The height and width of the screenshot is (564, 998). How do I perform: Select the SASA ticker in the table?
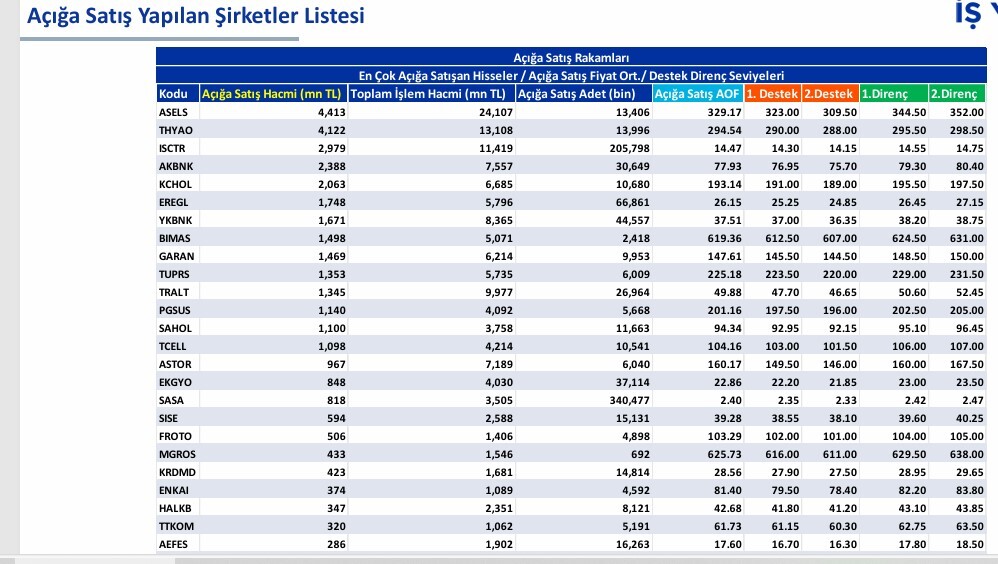172,400
